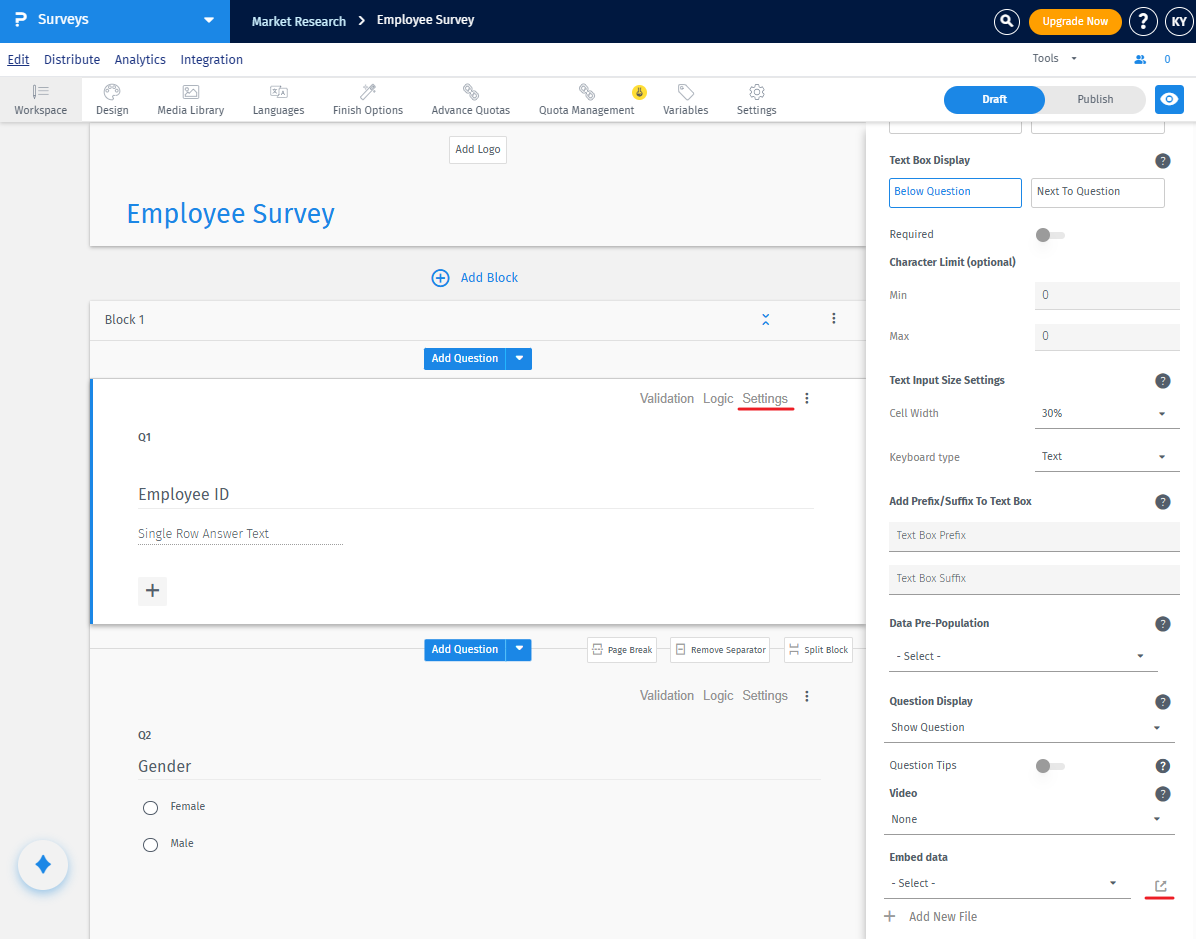Click Upgrade Now button
The image size is (1196, 939).
1075,21
